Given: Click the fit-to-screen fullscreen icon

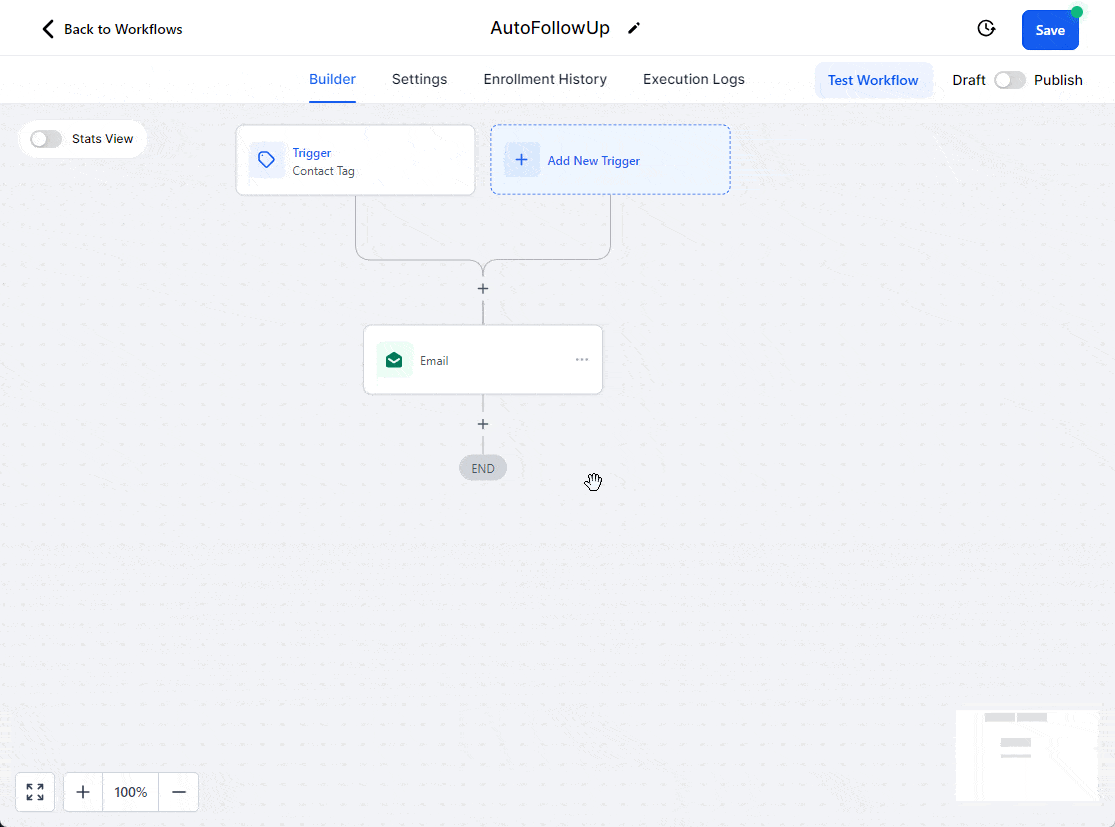Looking at the screenshot, I should 35,791.
